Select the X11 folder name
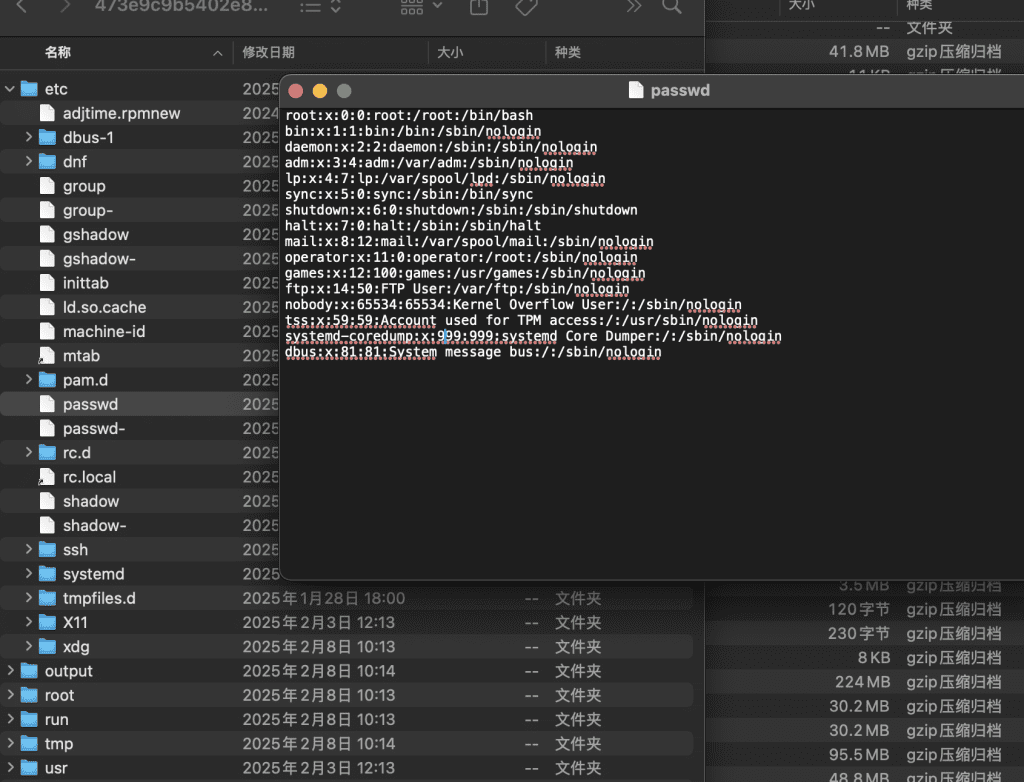The image size is (1024, 782). click(x=75, y=622)
